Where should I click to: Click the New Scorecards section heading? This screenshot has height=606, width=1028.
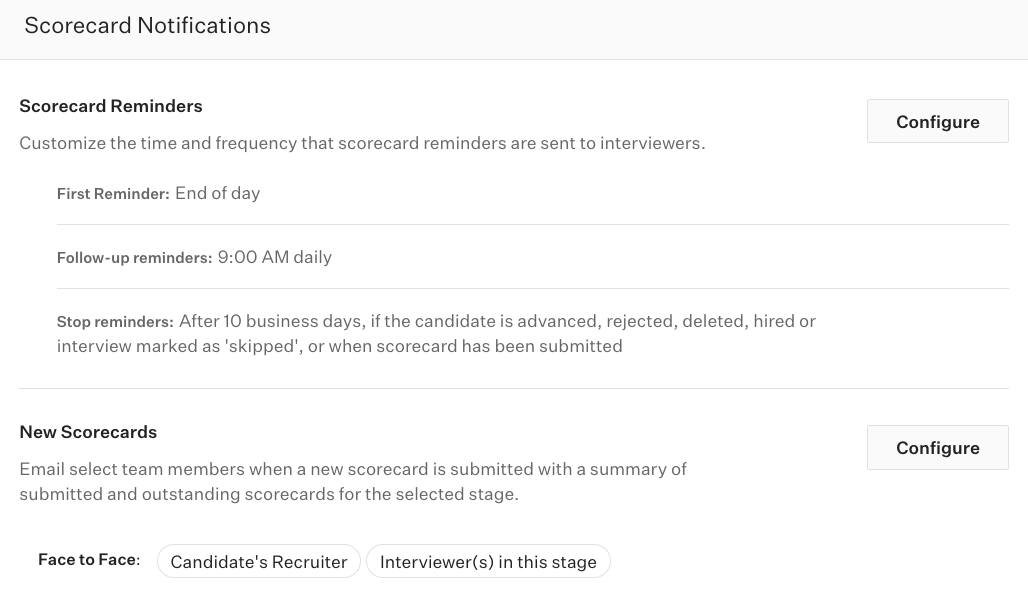[x=88, y=432]
